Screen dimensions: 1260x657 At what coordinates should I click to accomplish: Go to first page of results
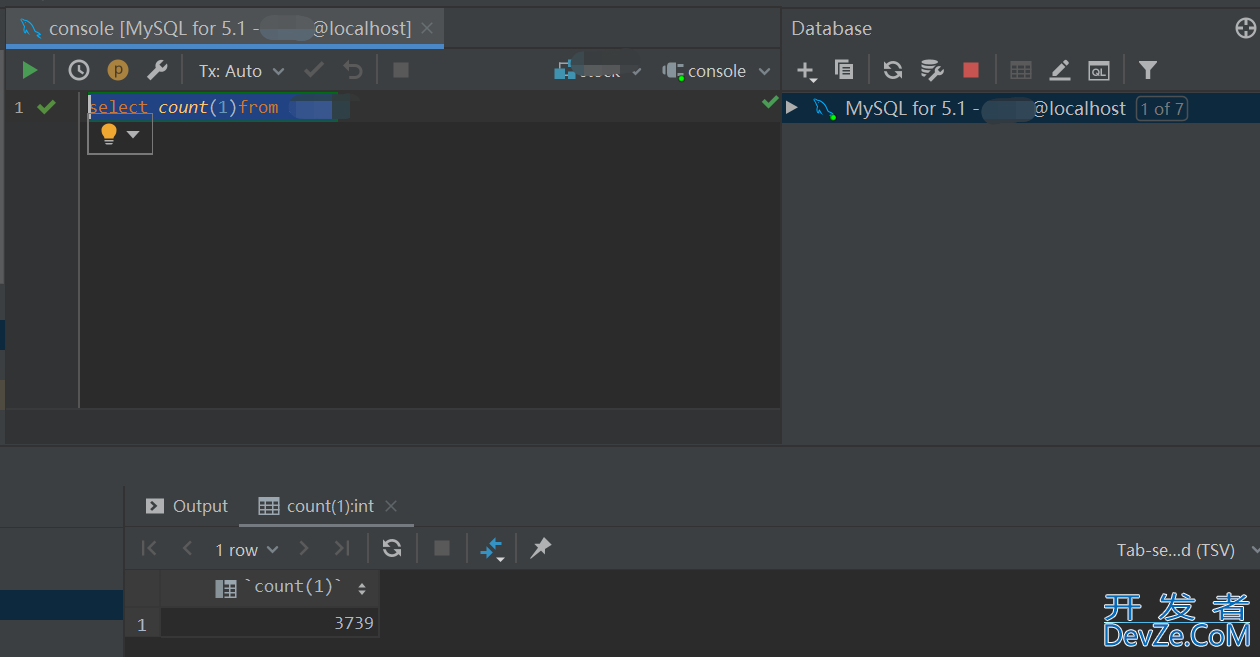click(149, 548)
